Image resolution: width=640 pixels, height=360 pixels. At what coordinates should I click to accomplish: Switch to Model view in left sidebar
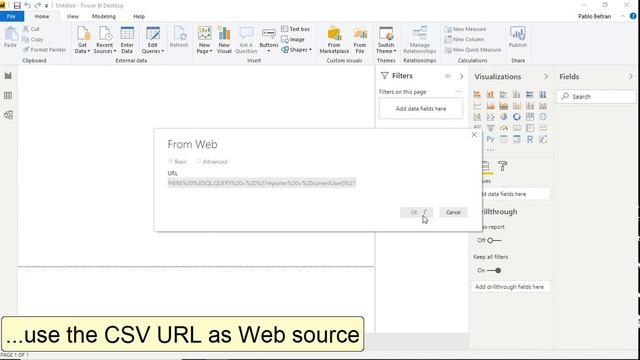[8, 115]
